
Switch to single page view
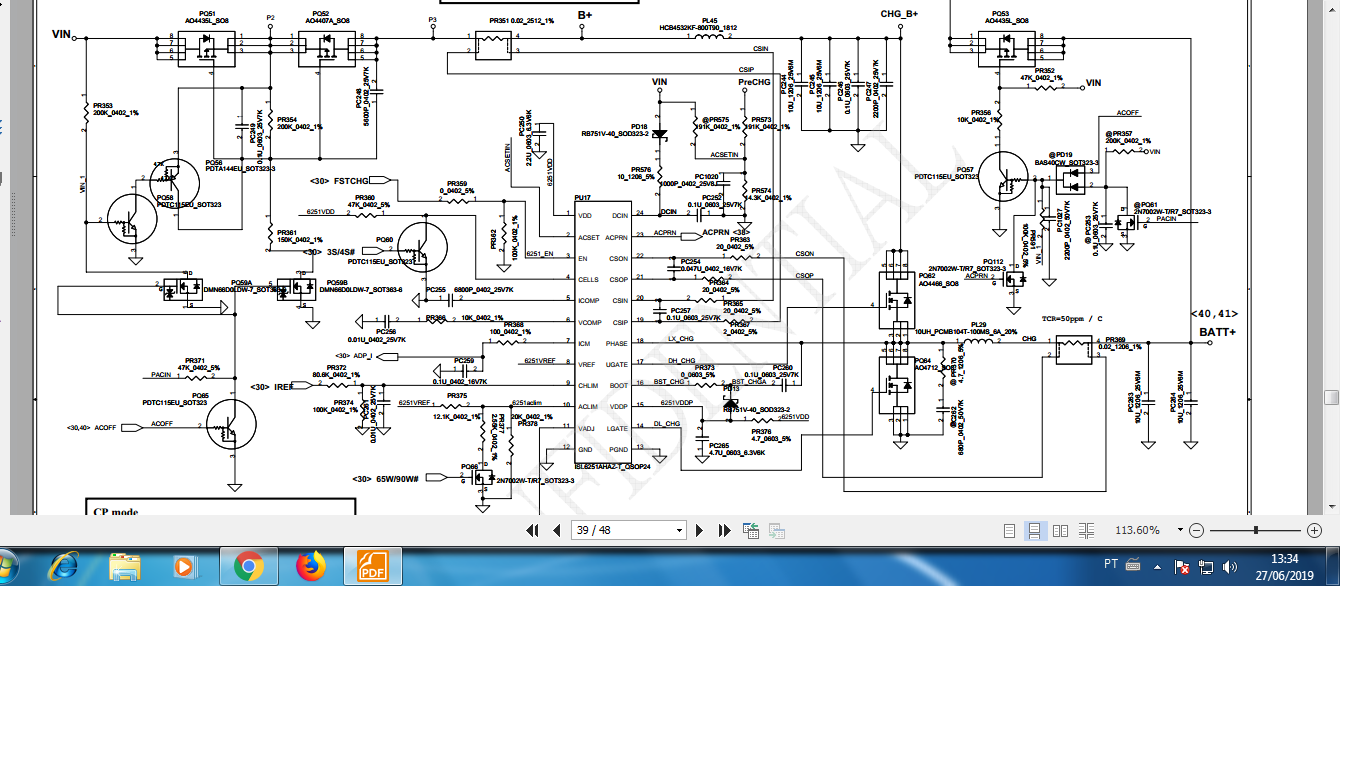(1009, 530)
